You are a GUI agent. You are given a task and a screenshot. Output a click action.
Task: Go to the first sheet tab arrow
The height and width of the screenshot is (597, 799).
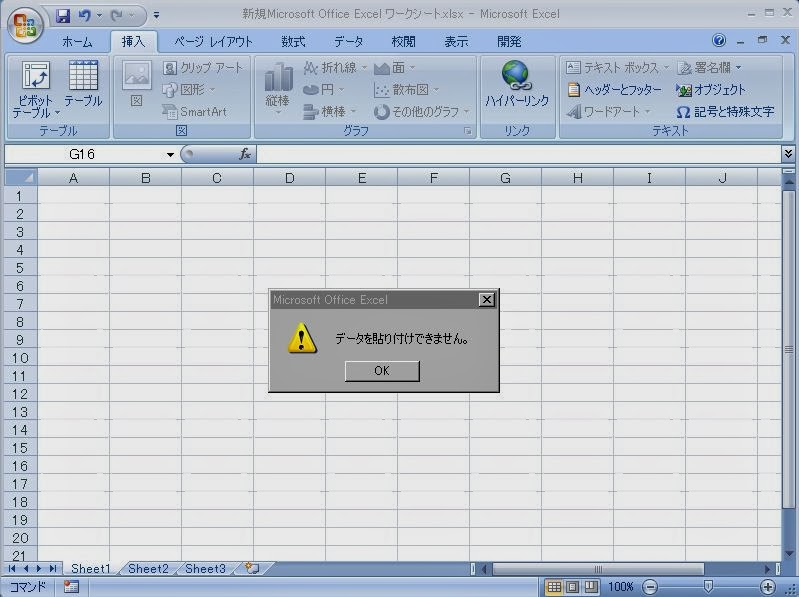click(x=12, y=568)
